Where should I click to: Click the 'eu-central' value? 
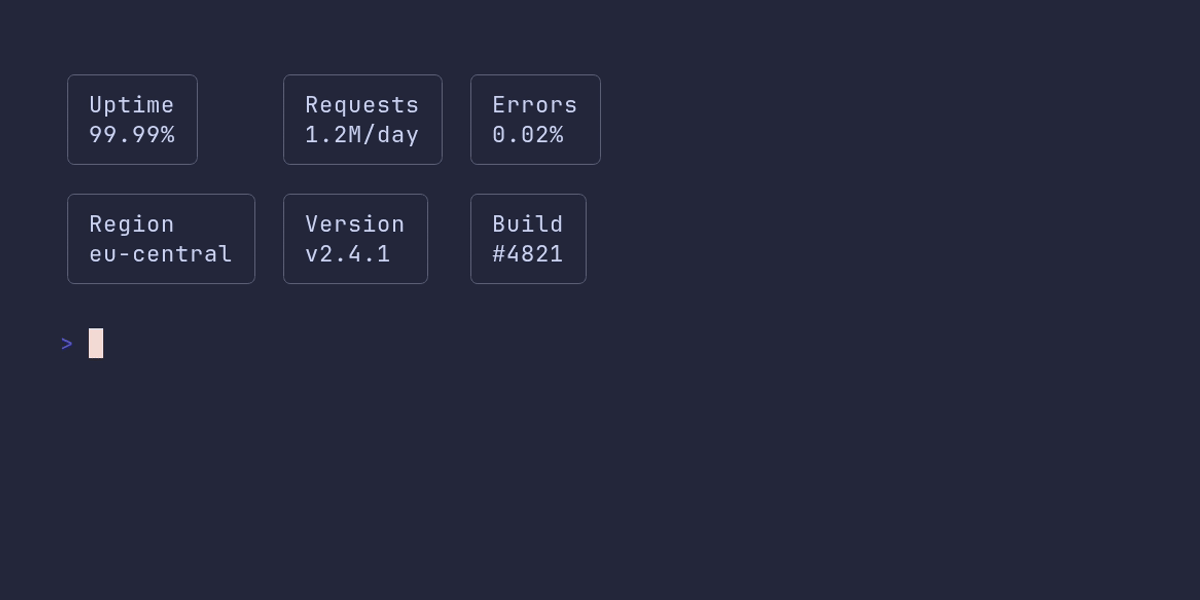161,254
